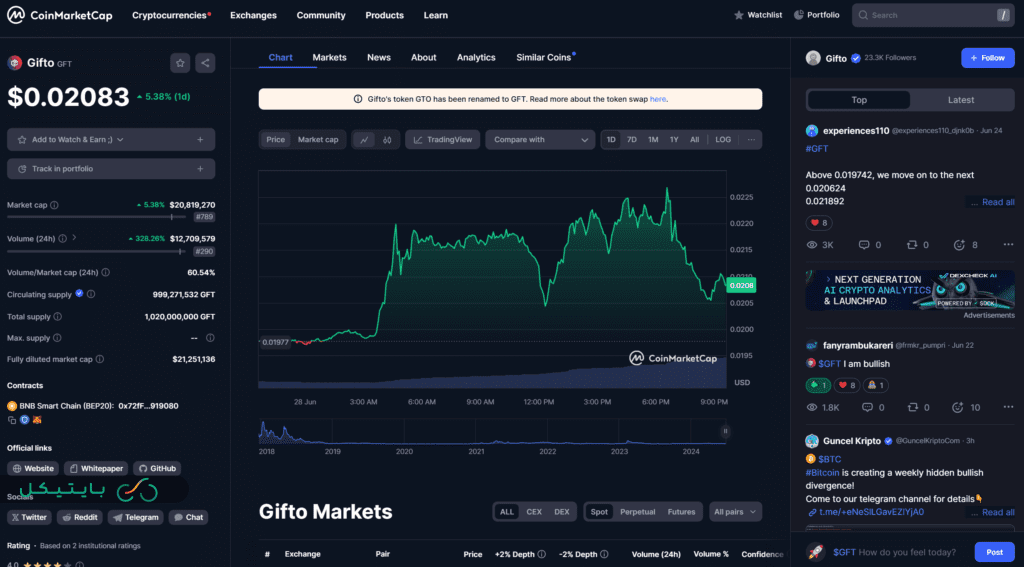Image resolution: width=1024 pixels, height=567 pixels.
Task: Open the Markets tab
Action: coord(329,57)
